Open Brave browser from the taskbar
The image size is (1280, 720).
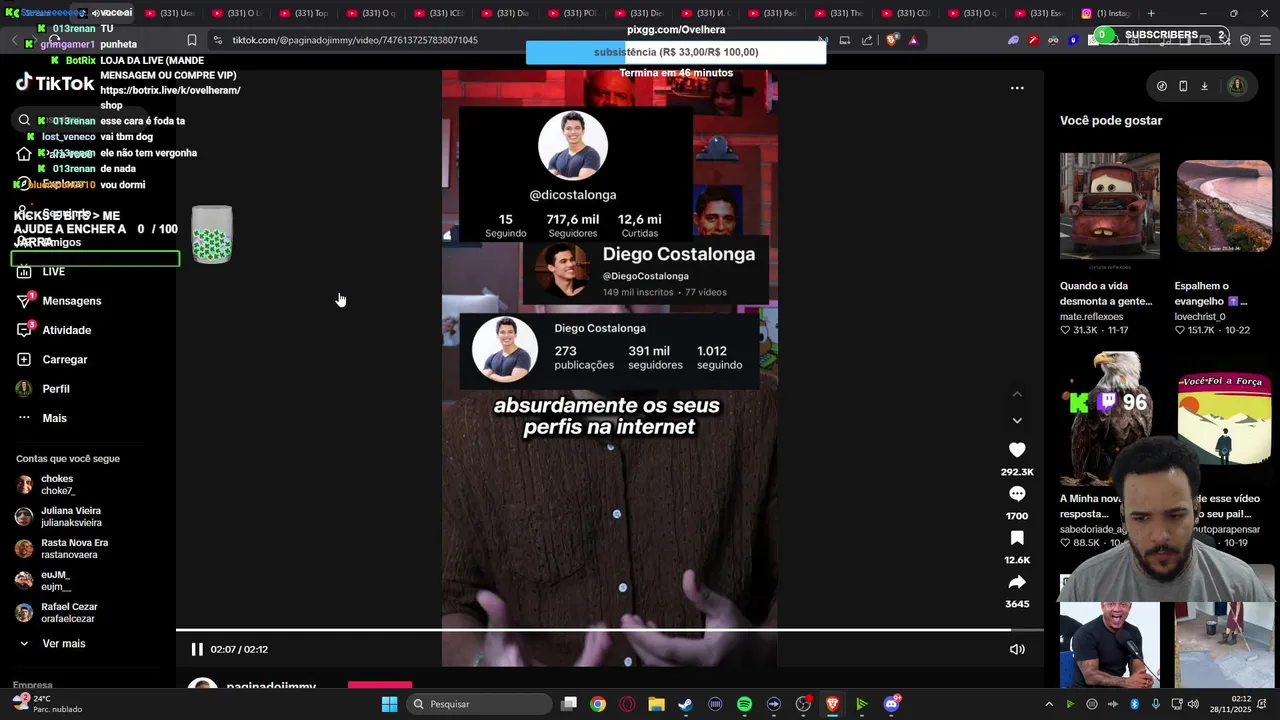pos(832,704)
